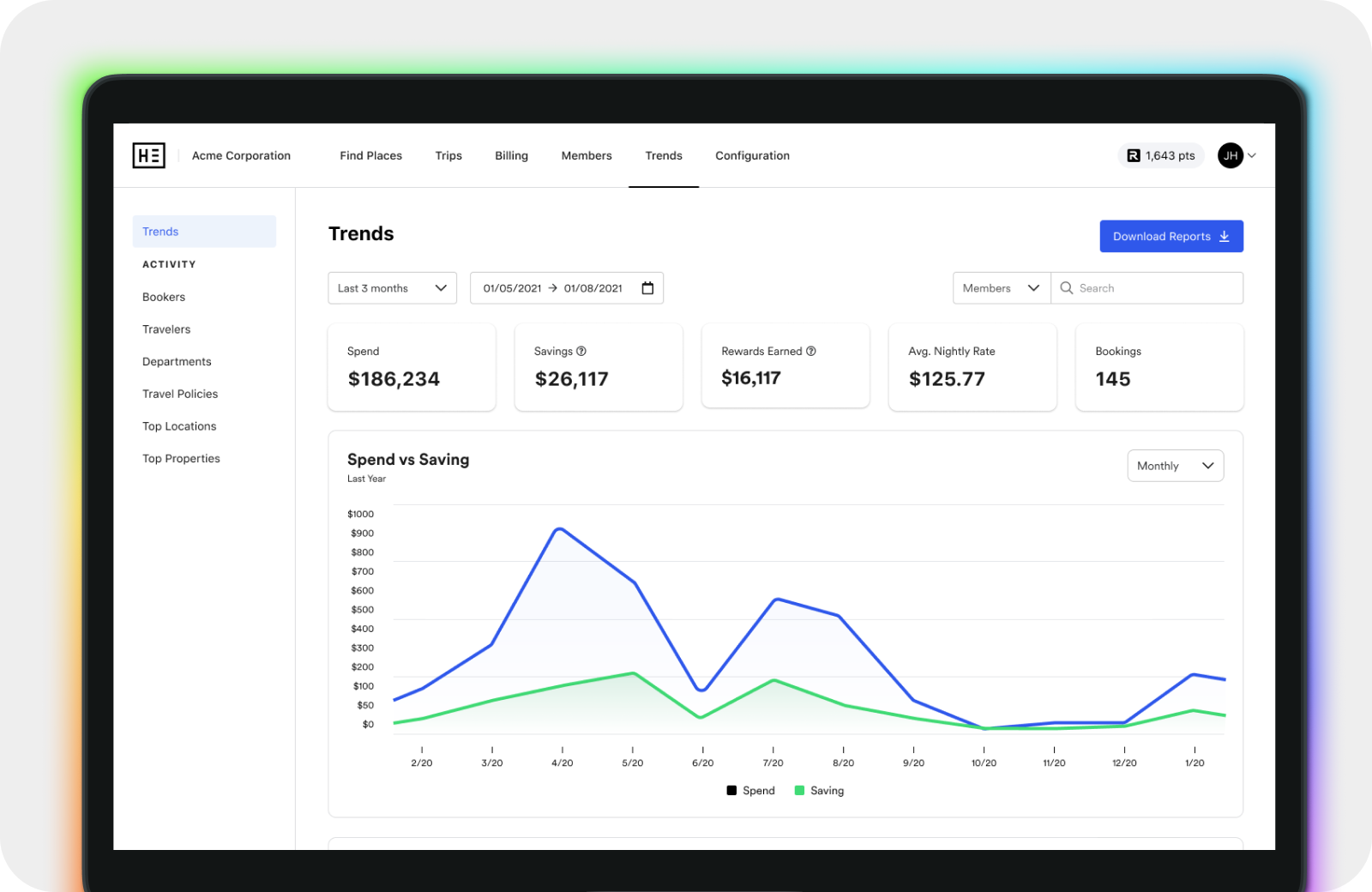Focus the Search input field
Image resolution: width=1372 pixels, height=892 pixels.
pos(1147,288)
